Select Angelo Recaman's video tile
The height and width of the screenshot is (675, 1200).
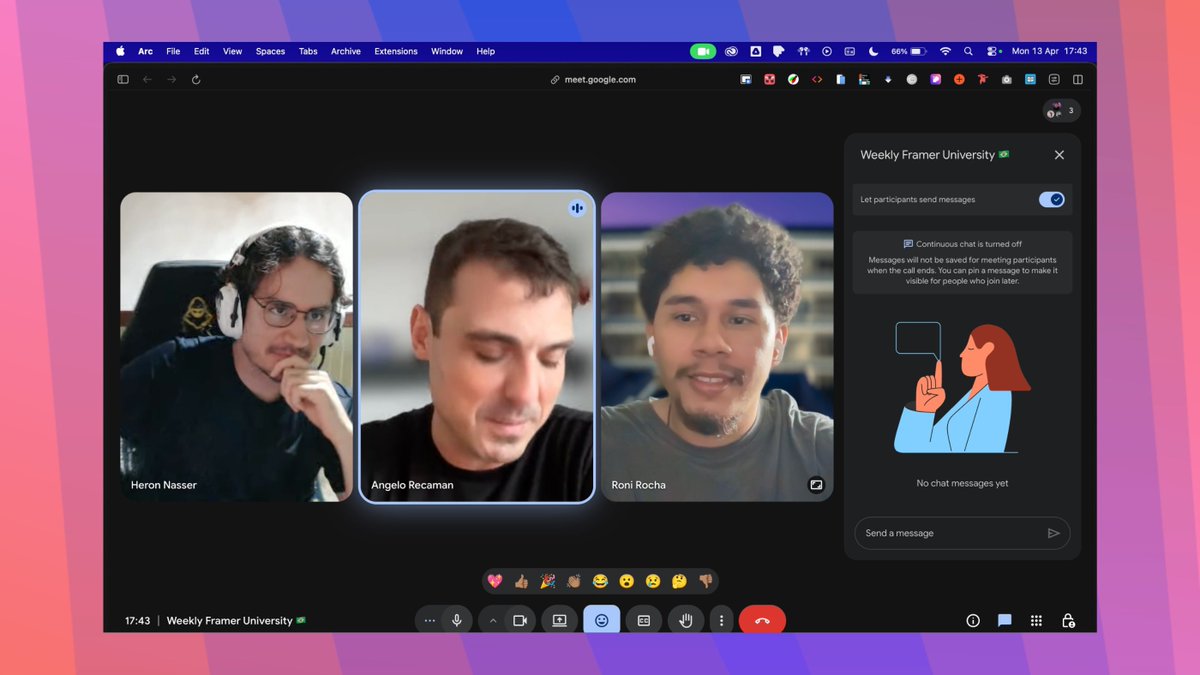(477, 347)
